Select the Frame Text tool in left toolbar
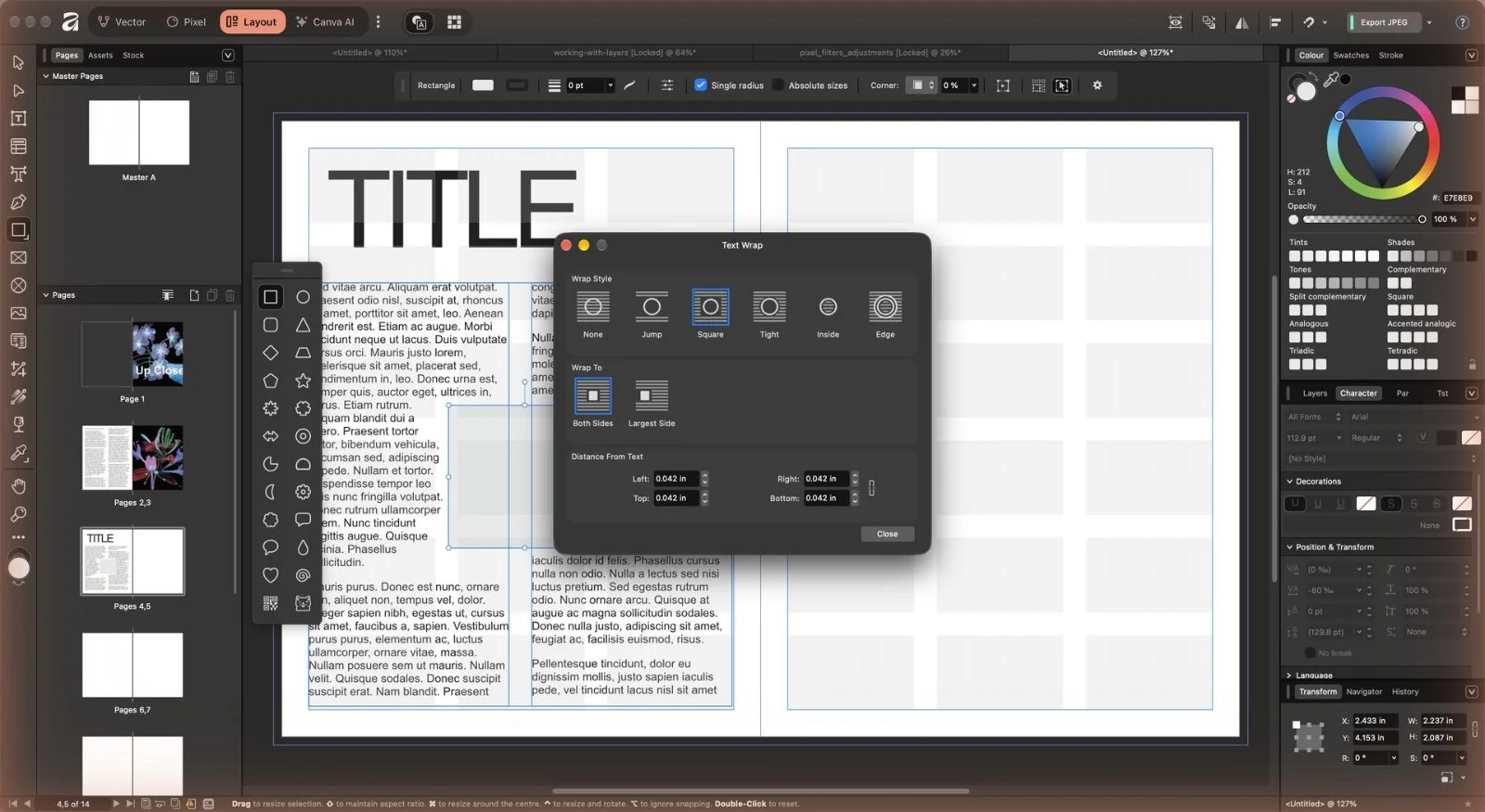Screen dimensions: 1485x812 pyautogui.click(x=19, y=119)
